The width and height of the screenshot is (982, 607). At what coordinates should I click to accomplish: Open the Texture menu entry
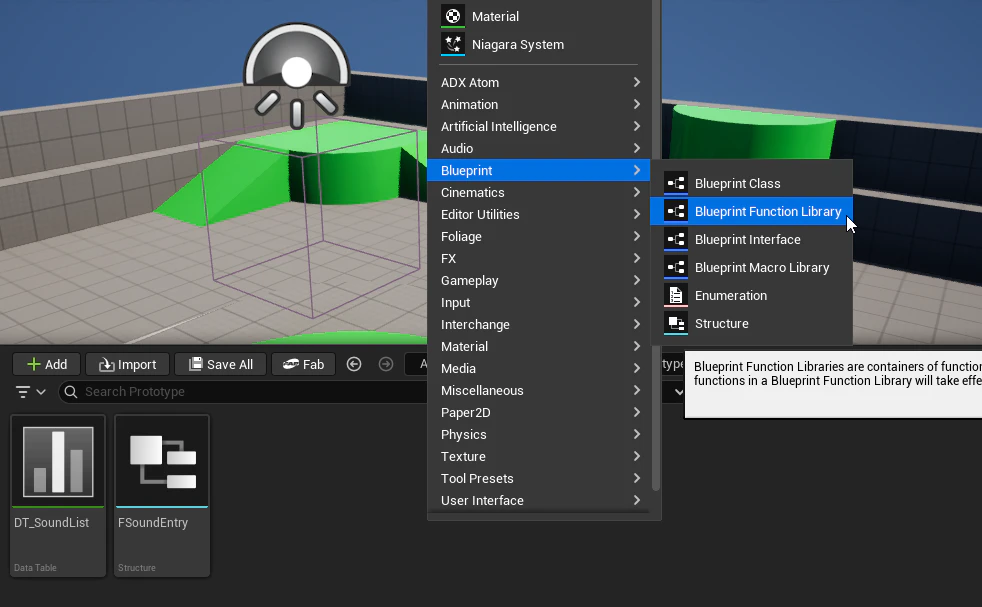tap(541, 456)
